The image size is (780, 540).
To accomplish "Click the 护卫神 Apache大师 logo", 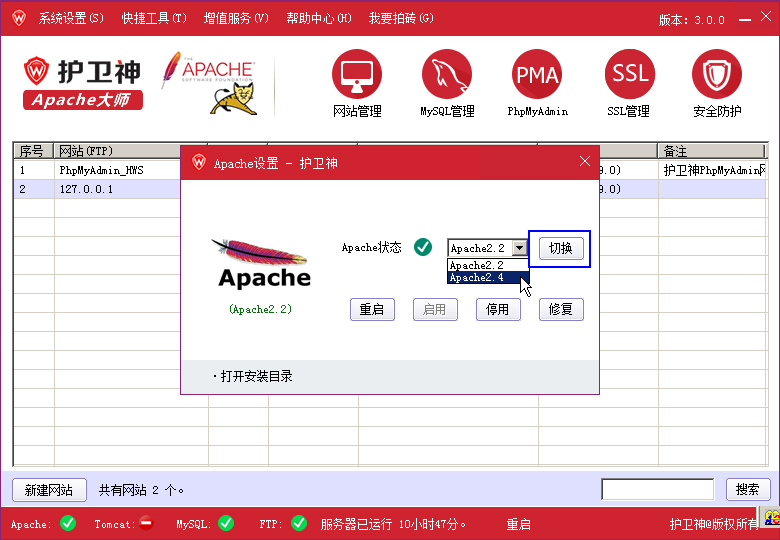I will pyautogui.click(x=83, y=83).
